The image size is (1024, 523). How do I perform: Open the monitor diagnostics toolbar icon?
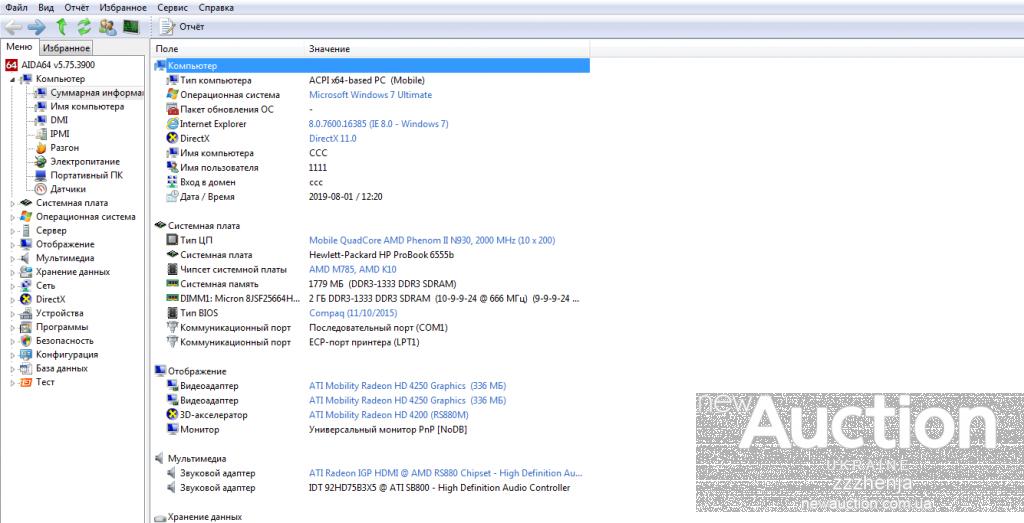click(131, 27)
